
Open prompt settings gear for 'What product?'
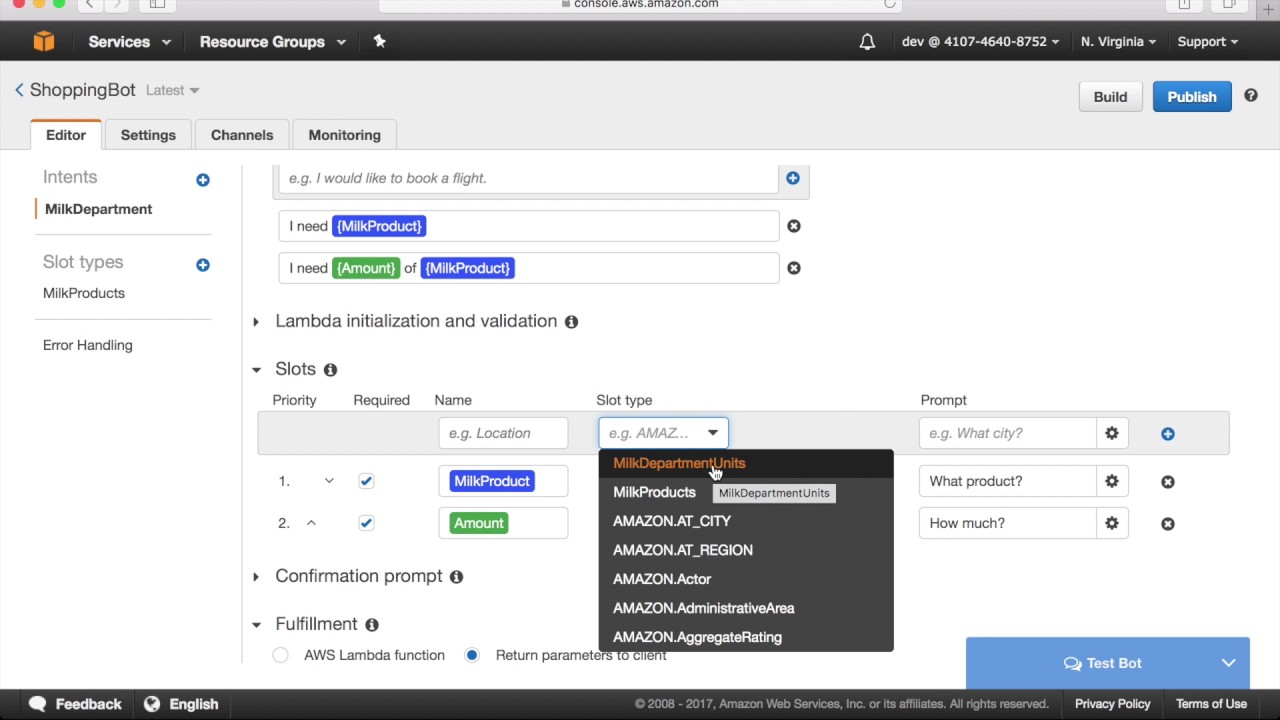click(x=1111, y=481)
